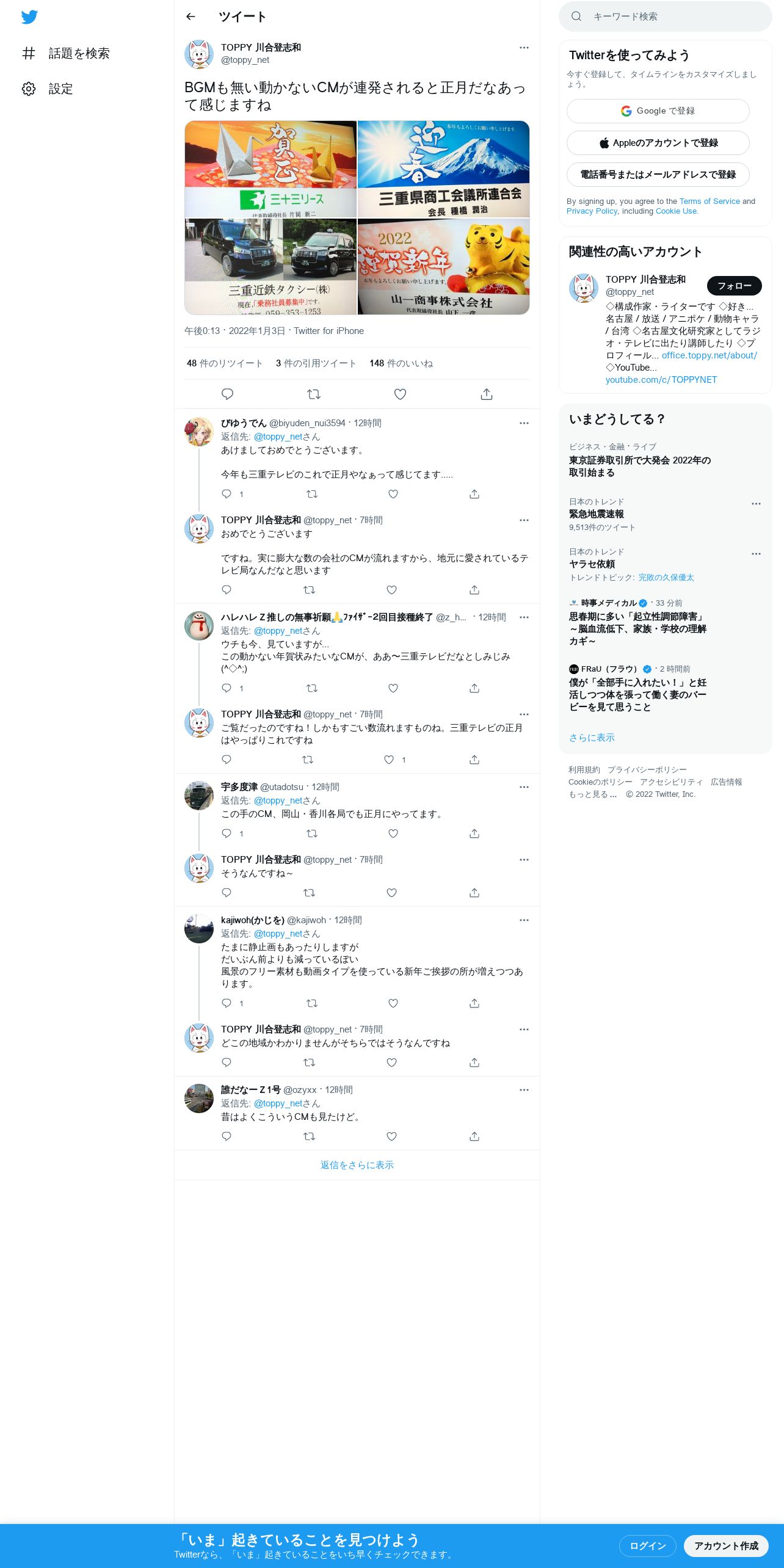
Task: Follow TOPPY 川合登志和 with フォロー button
Action: point(735,286)
